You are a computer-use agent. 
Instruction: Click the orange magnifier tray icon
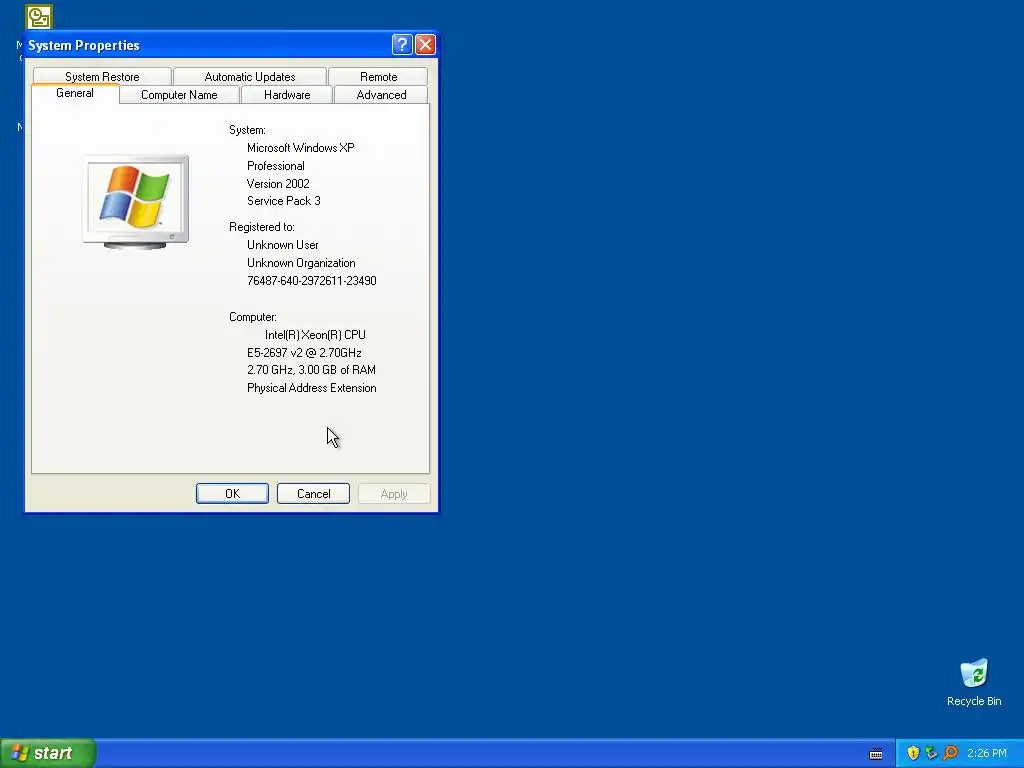(x=950, y=753)
